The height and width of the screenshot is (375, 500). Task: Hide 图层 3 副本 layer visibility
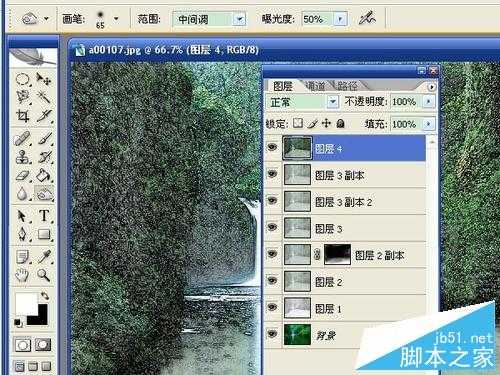pyautogui.click(x=273, y=174)
